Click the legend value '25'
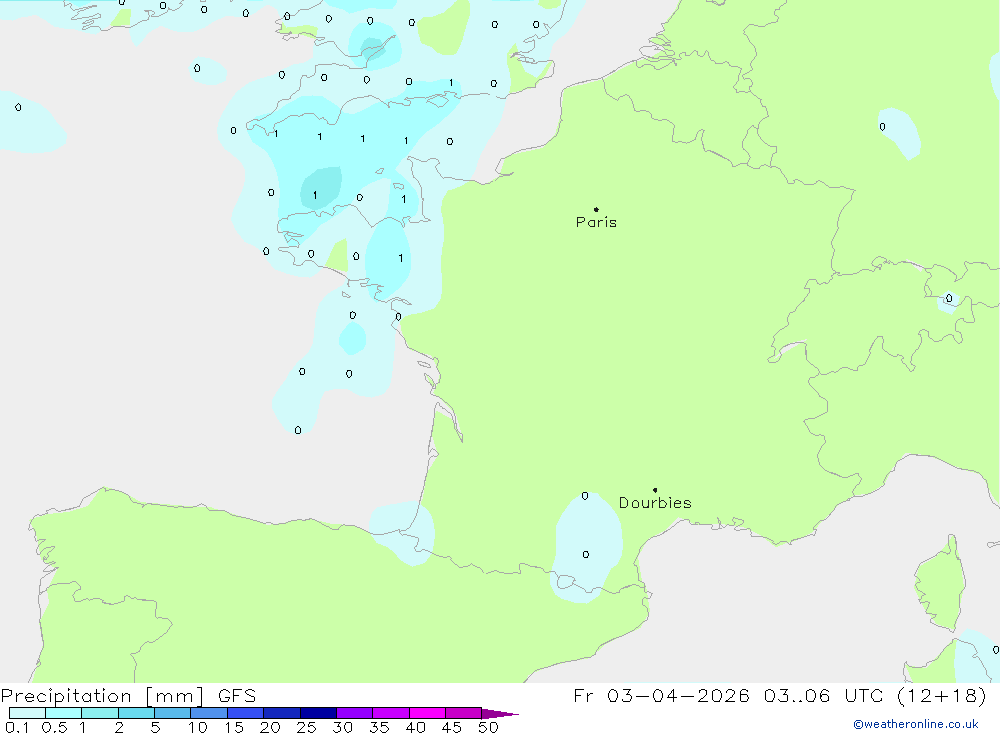Image resolution: width=1000 pixels, height=733 pixels. point(307,727)
